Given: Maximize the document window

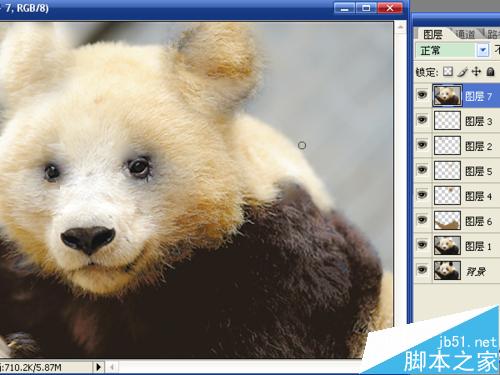Looking at the screenshot, I should pyautogui.click(x=366, y=8).
